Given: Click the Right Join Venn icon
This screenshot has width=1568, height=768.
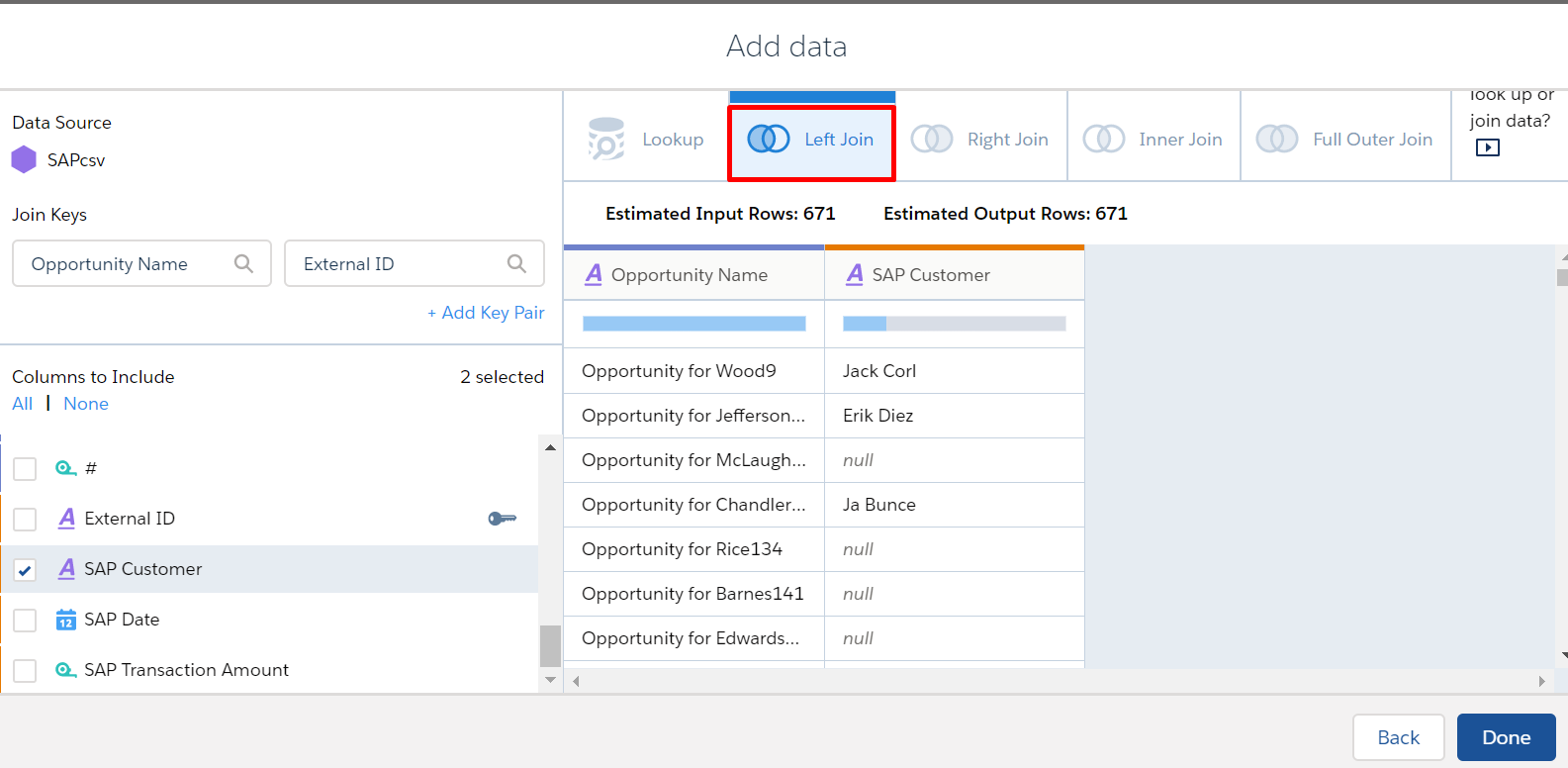Looking at the screenshot, I should tap(931, 140).
